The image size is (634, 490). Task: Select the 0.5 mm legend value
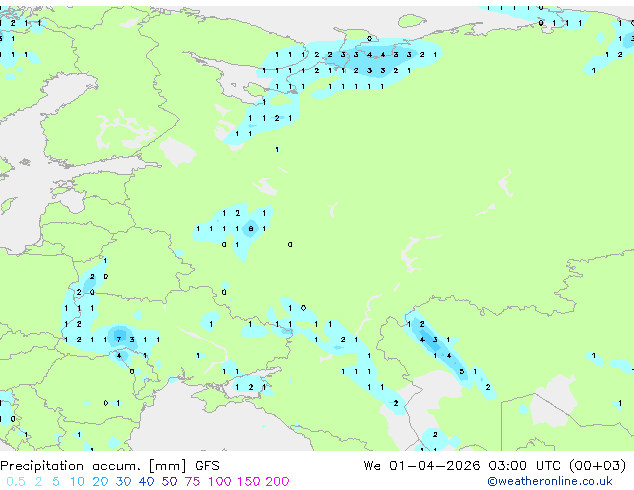click(x=16, y=482)
